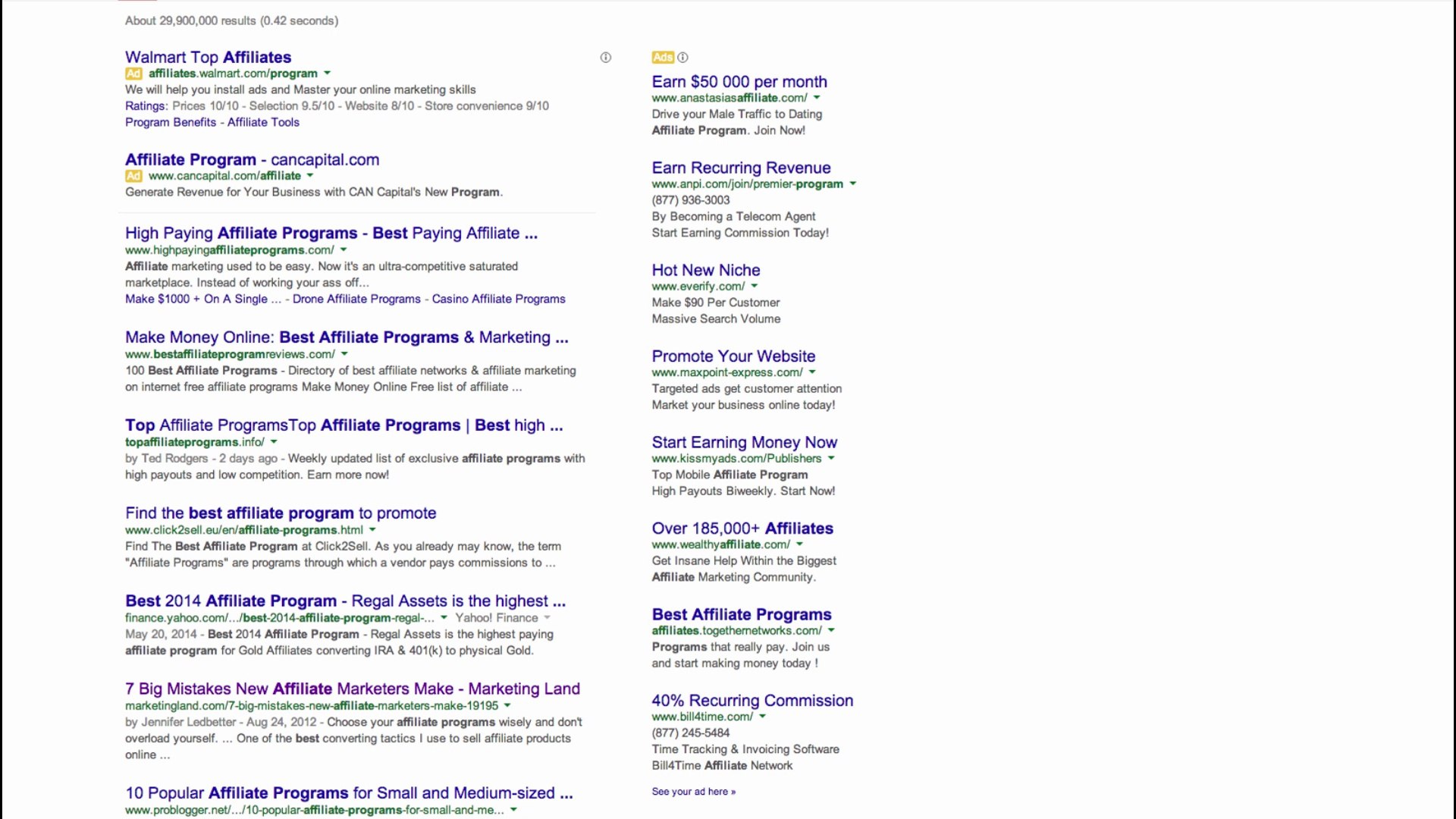Open dropdown arrow beside www.cancapital.com/affiliate

click(310, 176)
